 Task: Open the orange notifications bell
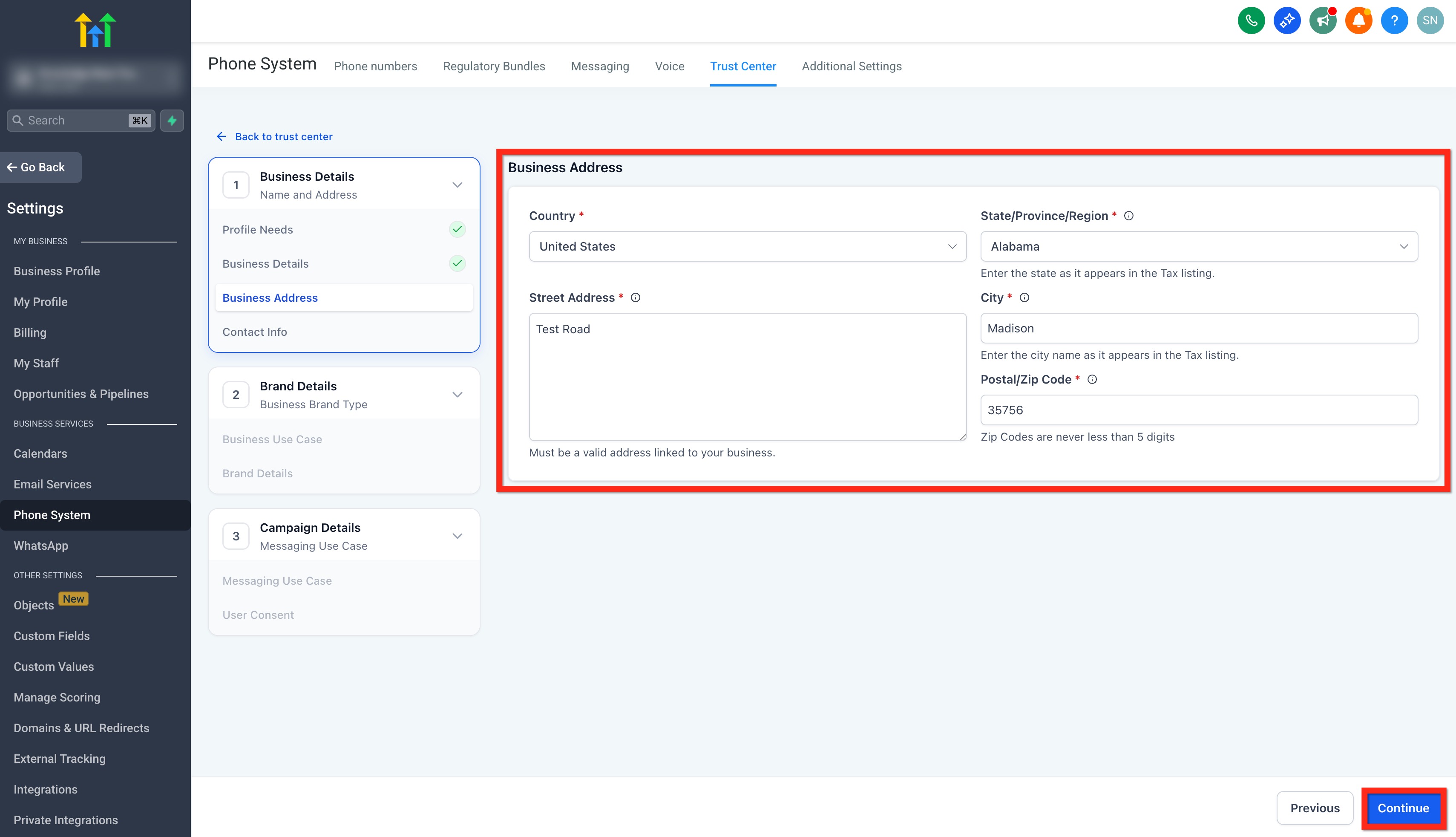(1358, 21)
